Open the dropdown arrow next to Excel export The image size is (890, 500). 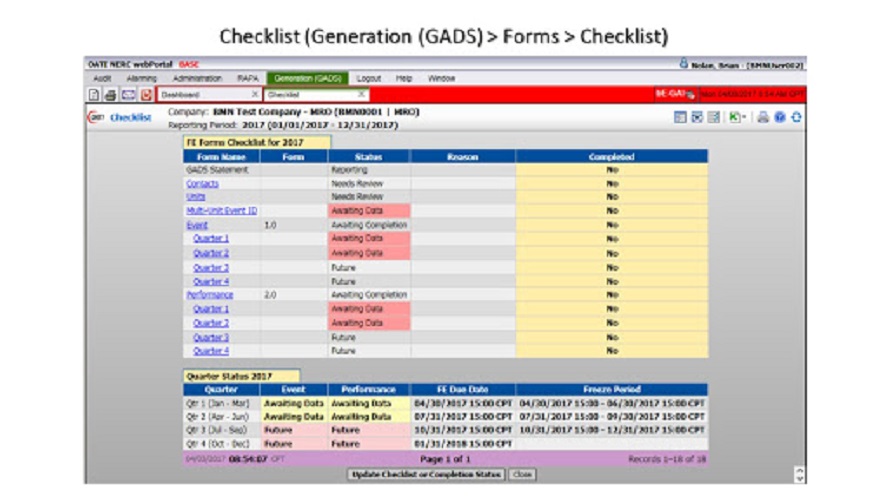click(744, 117)
